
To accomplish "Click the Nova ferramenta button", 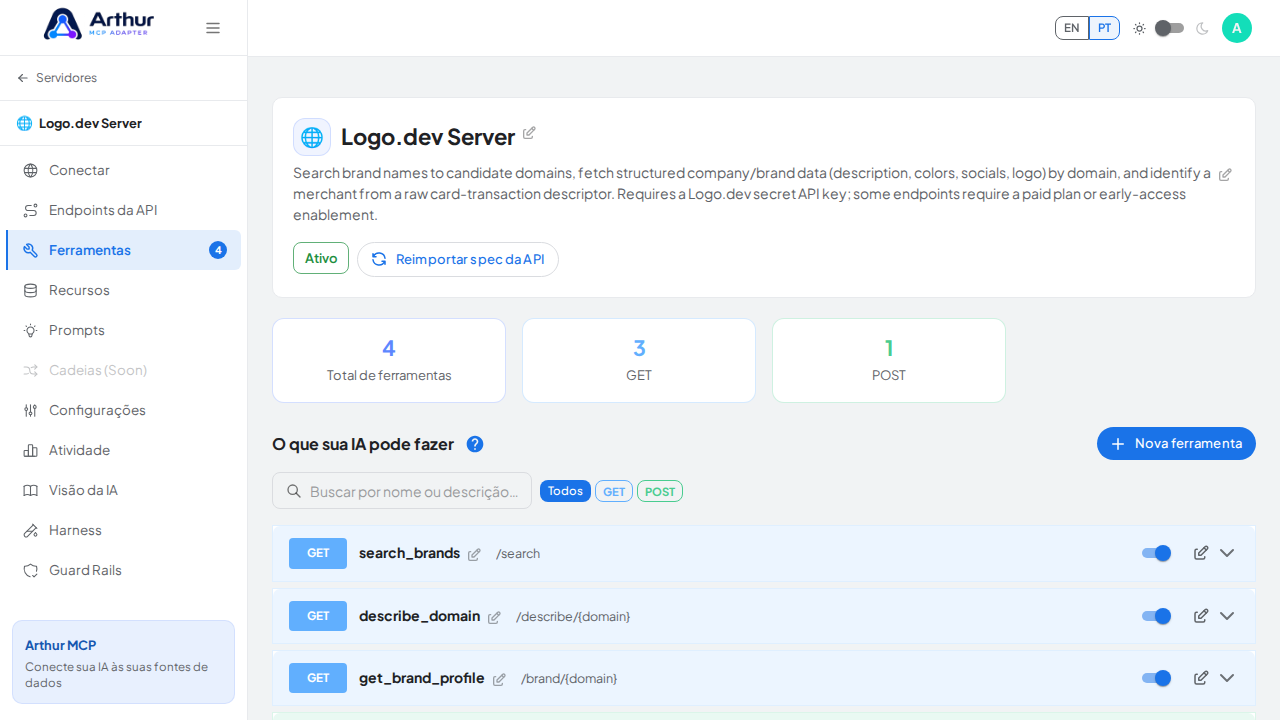I will click(1176, 444).
